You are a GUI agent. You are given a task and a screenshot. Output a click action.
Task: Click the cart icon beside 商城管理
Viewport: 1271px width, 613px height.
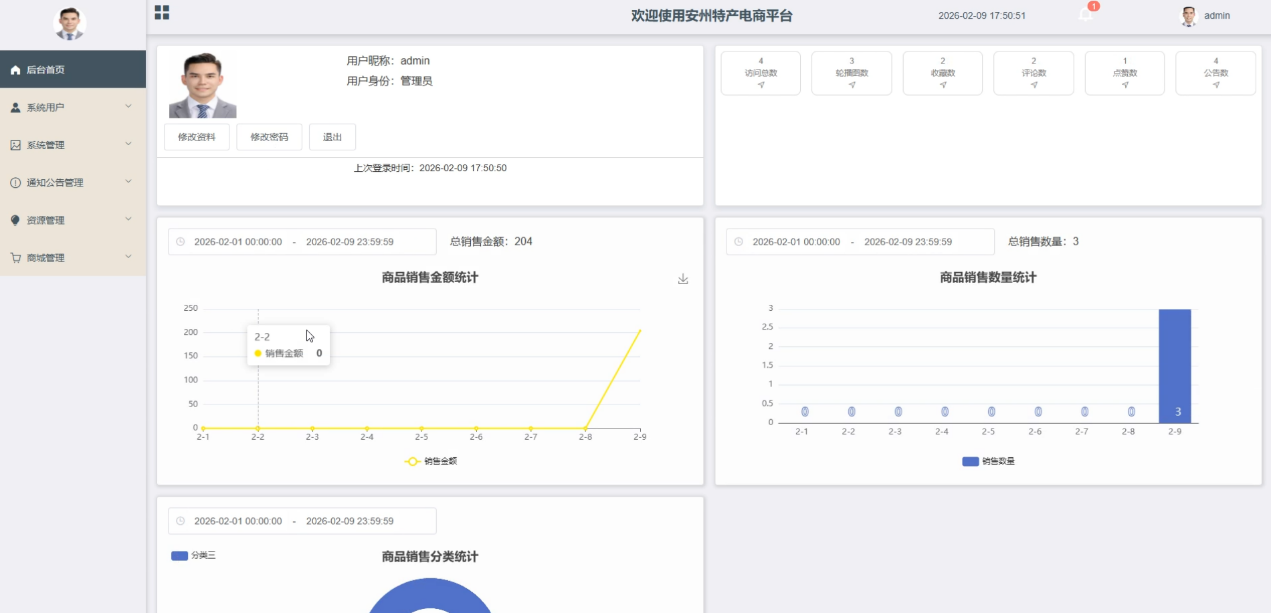click(16, 258)
